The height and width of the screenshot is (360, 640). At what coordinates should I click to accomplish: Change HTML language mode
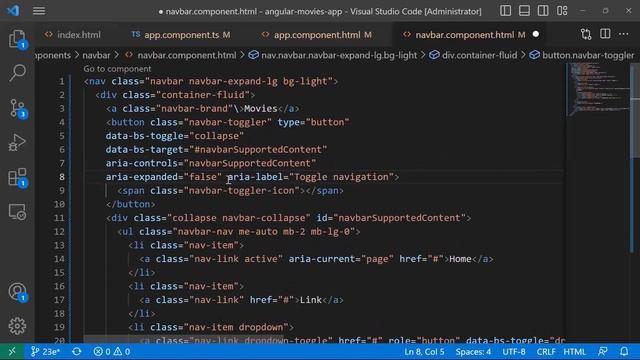(574, 351)
